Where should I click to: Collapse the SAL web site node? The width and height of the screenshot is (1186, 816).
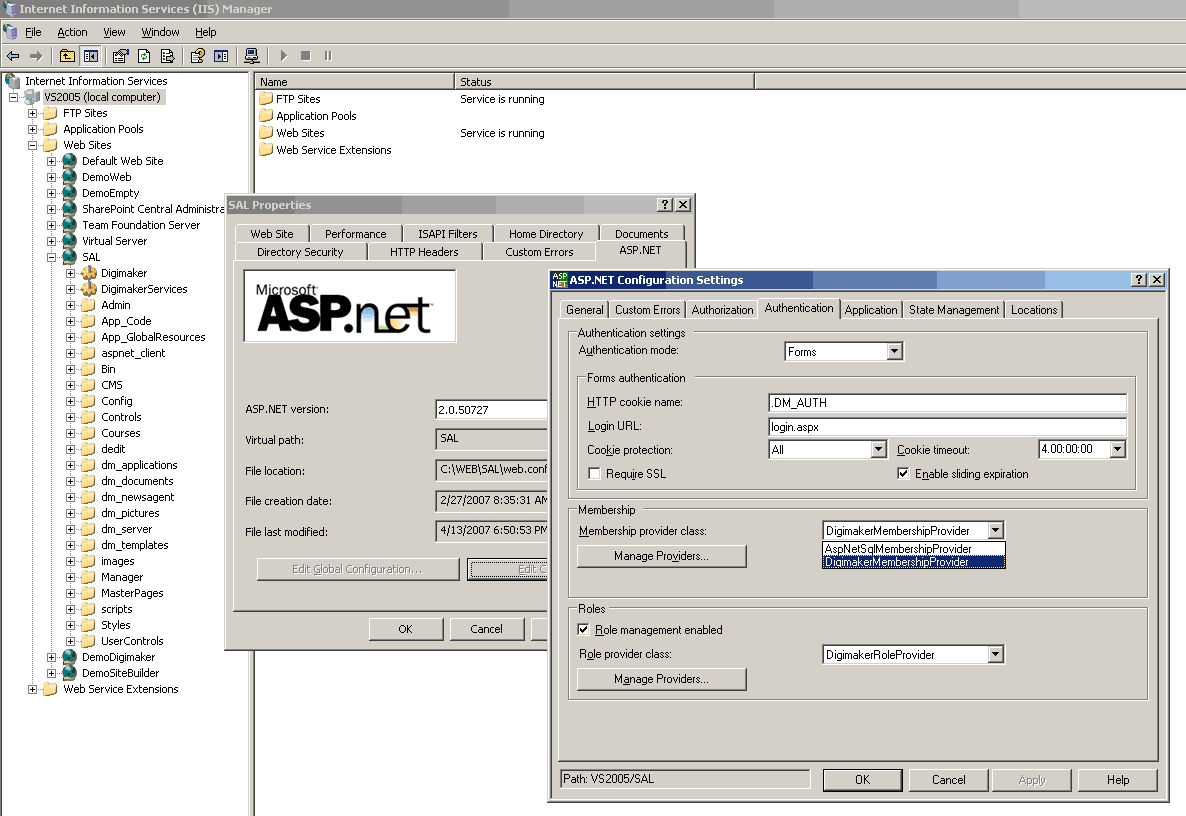point(51,257)
